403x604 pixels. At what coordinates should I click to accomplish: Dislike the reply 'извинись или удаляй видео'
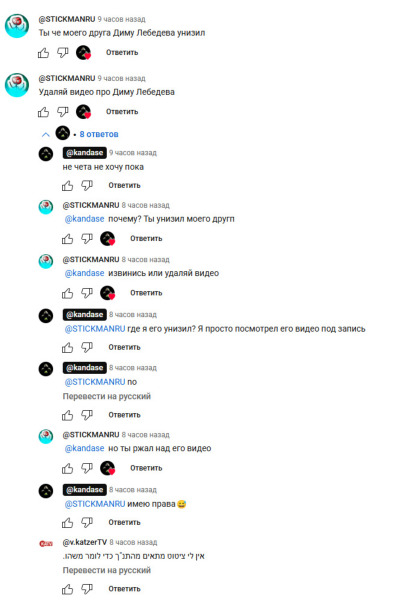87,293
